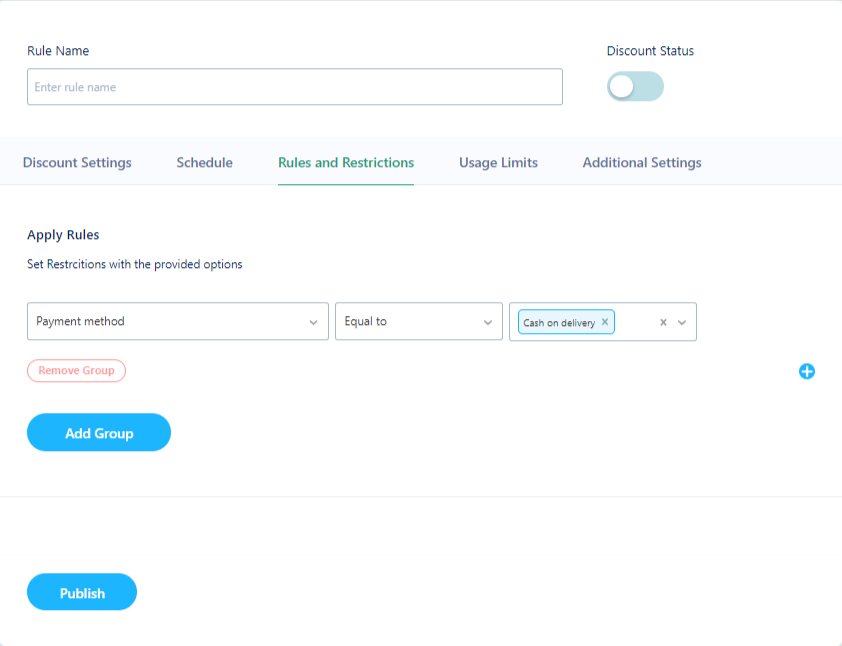Screen dimensions: 842x646
Task: Switch to the Discount Settings tab
Action: tap(77, 162)
